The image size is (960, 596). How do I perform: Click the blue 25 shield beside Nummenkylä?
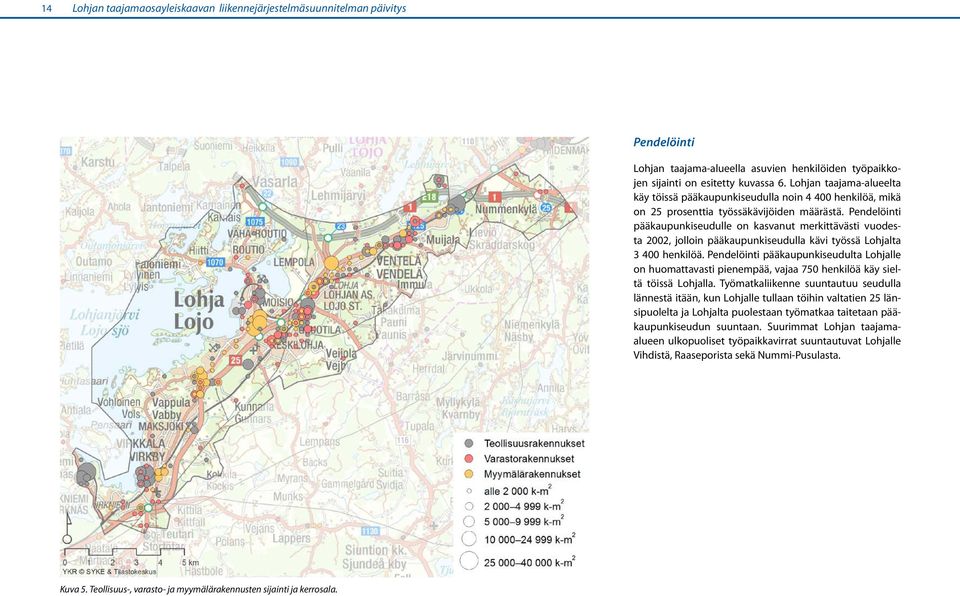pos(546,208)
